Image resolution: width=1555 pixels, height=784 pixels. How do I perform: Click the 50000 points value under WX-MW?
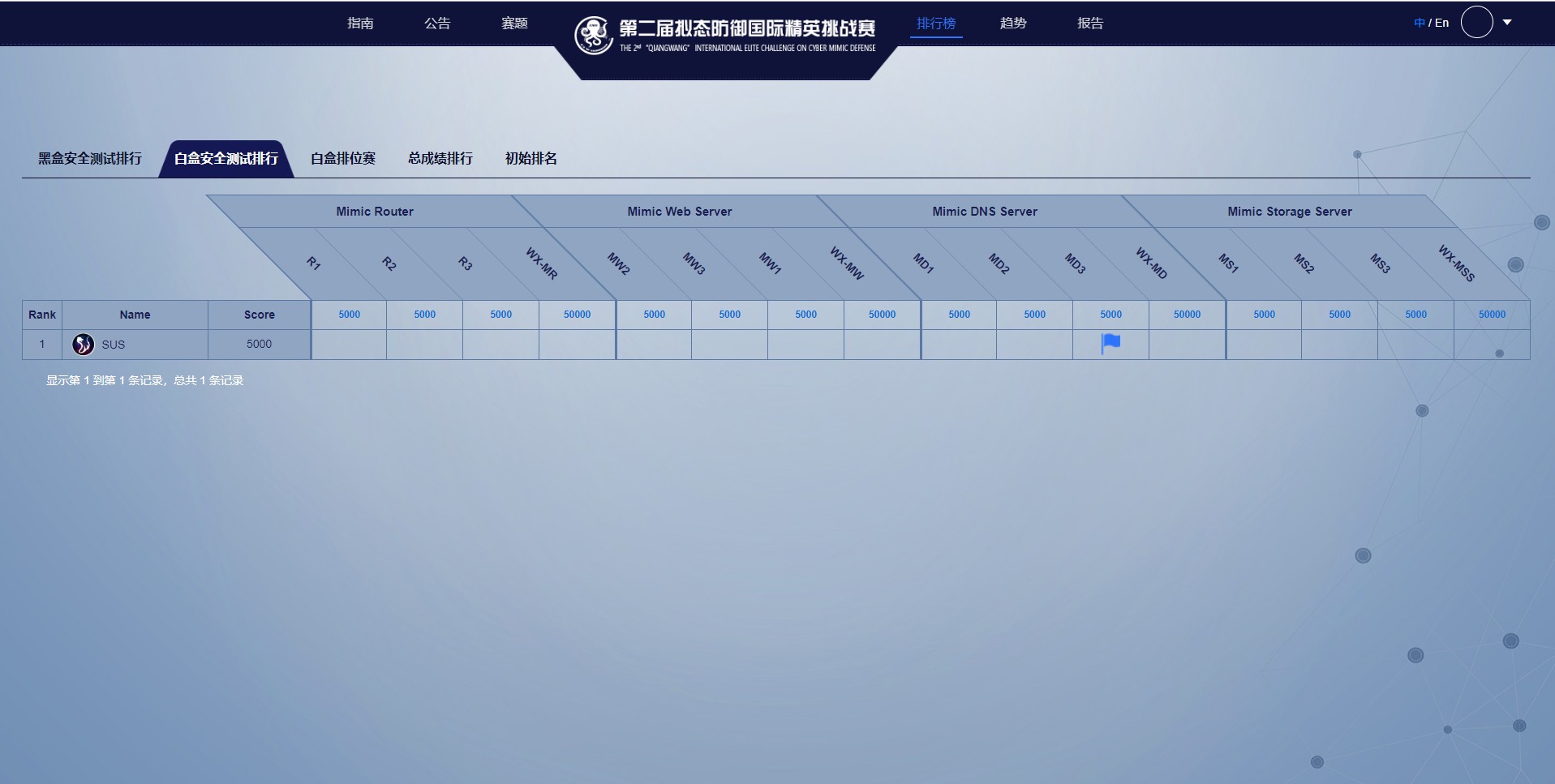coord(882,315)
